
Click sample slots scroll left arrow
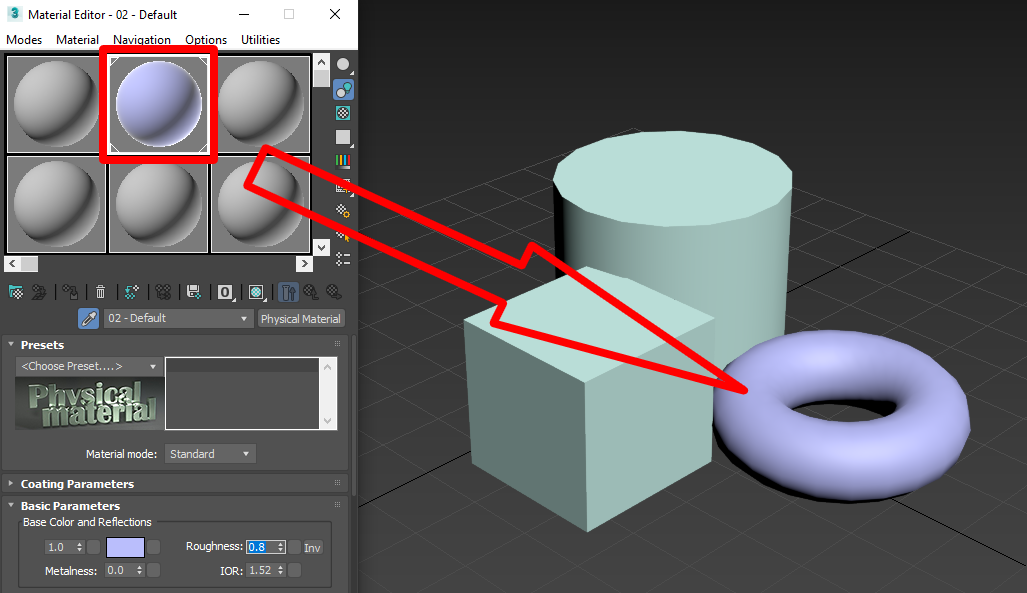pos(12,263)
